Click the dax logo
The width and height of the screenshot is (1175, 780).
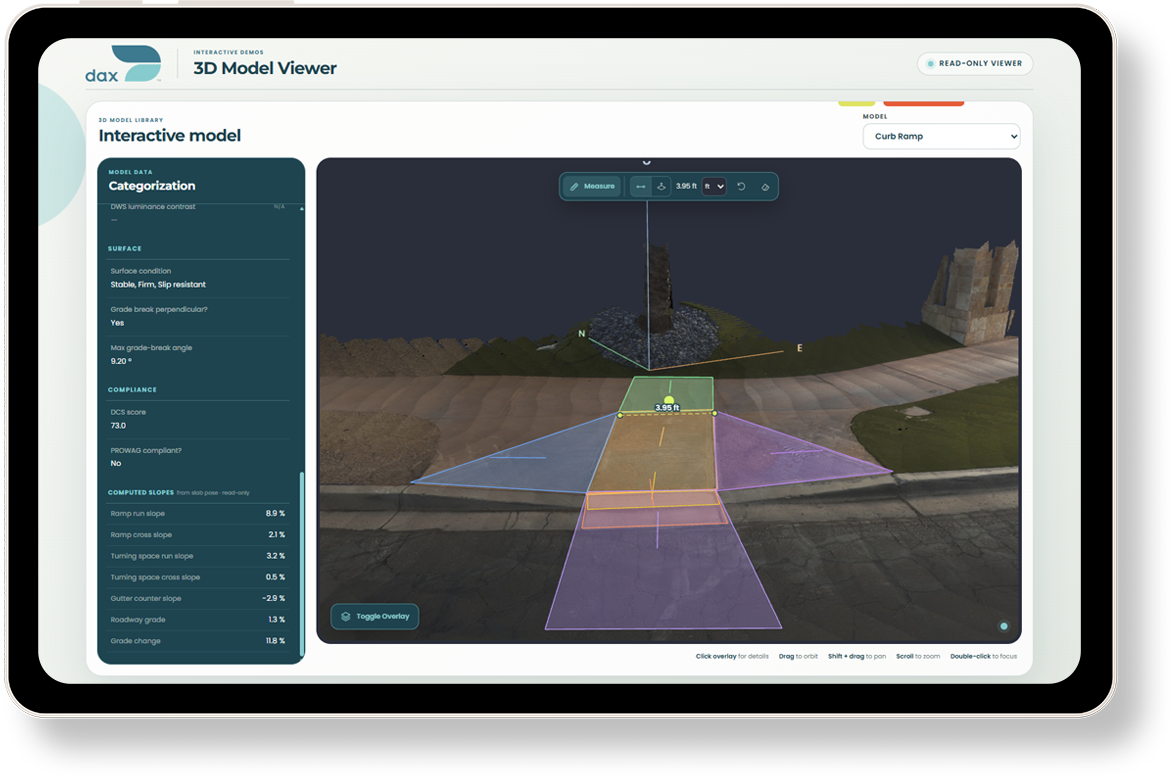pos(123,64)
